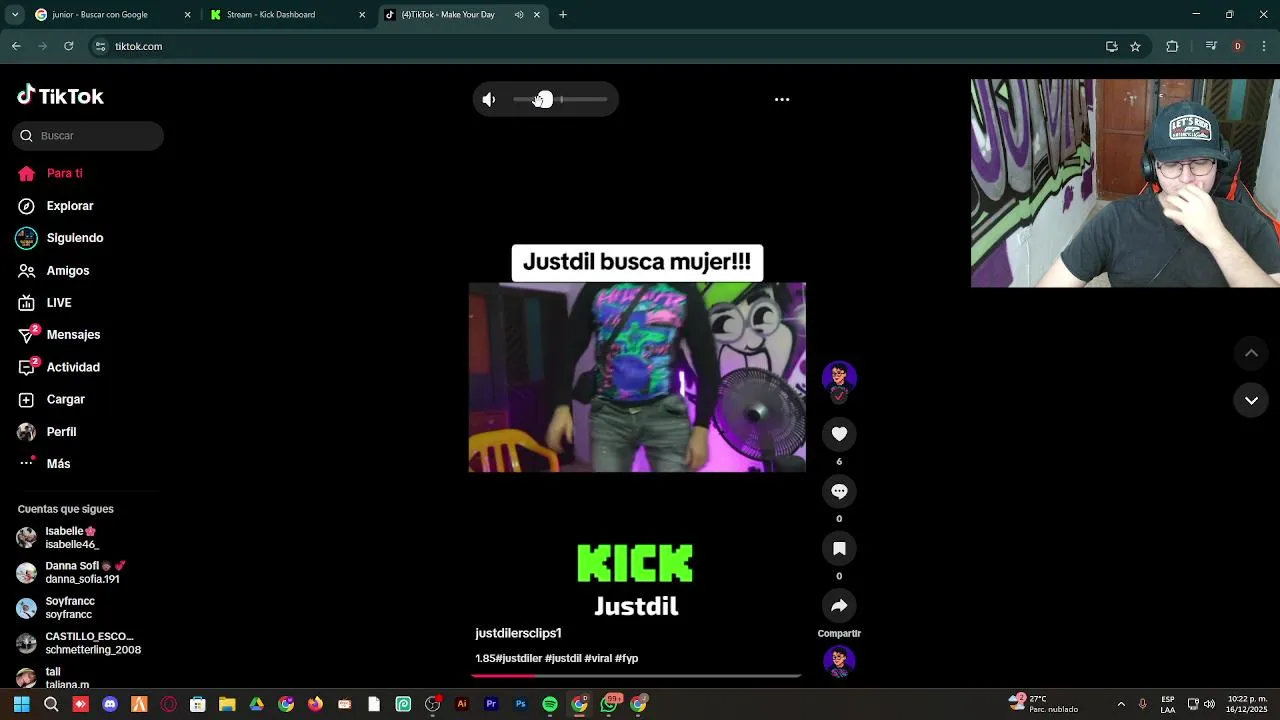Go to the next video with down chevron
The height and width of the screenshot is (720, 1280).
click(x=1251, y=400)
